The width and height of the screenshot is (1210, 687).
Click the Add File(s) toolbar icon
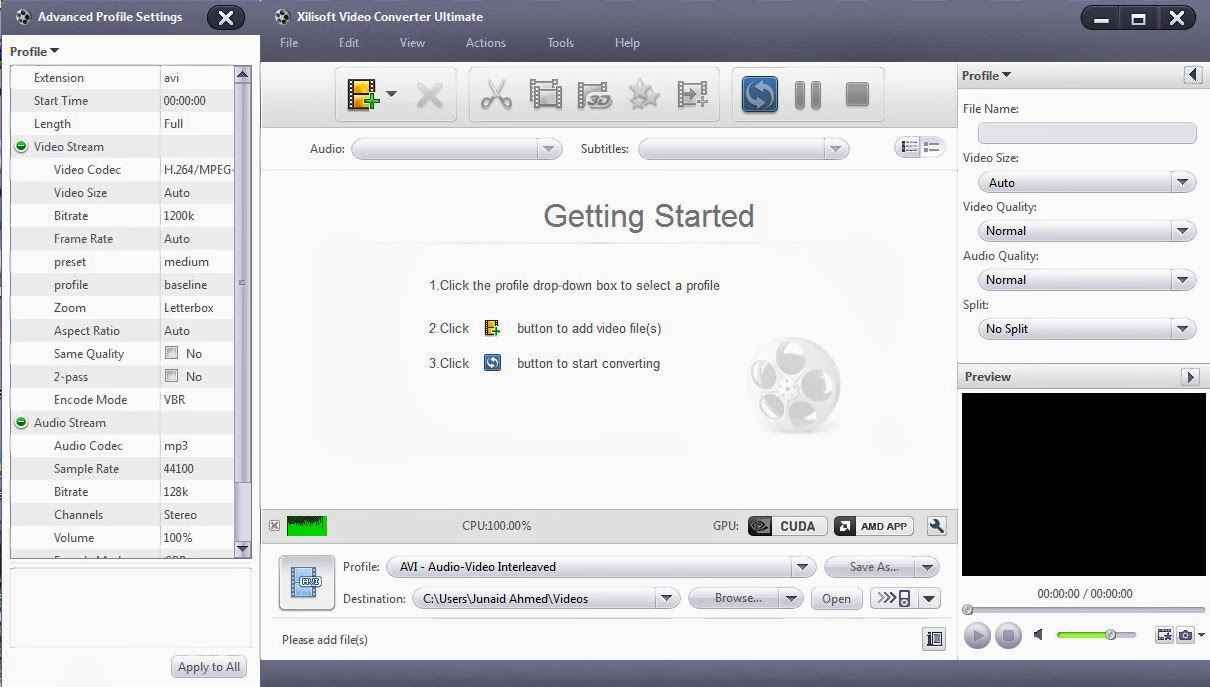[363, 95]
